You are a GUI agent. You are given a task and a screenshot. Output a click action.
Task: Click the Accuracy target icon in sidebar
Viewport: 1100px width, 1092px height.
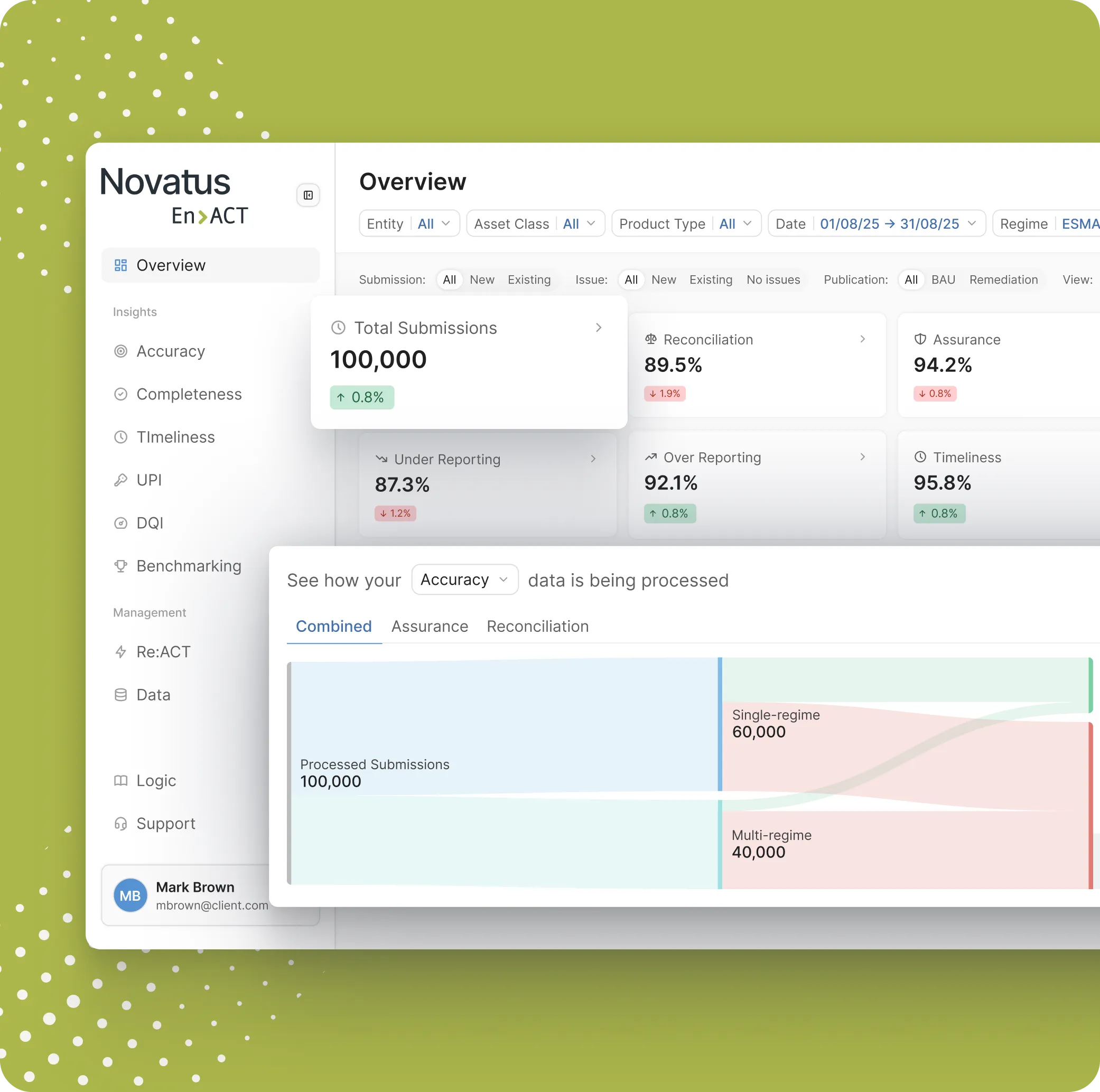pyautogui.click(x=120, y=351)
